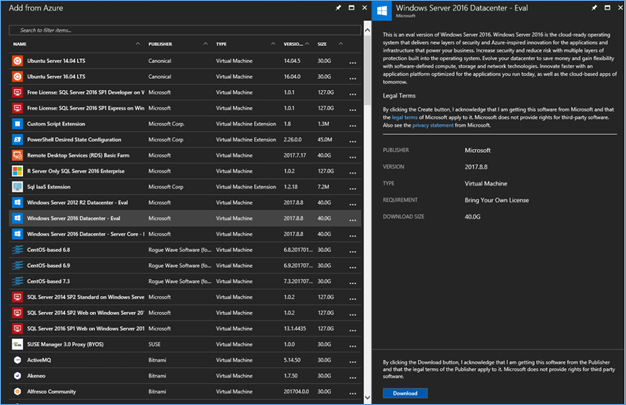
Task: Click the version 13.1.4435 cell
Action: pos(295,328)
